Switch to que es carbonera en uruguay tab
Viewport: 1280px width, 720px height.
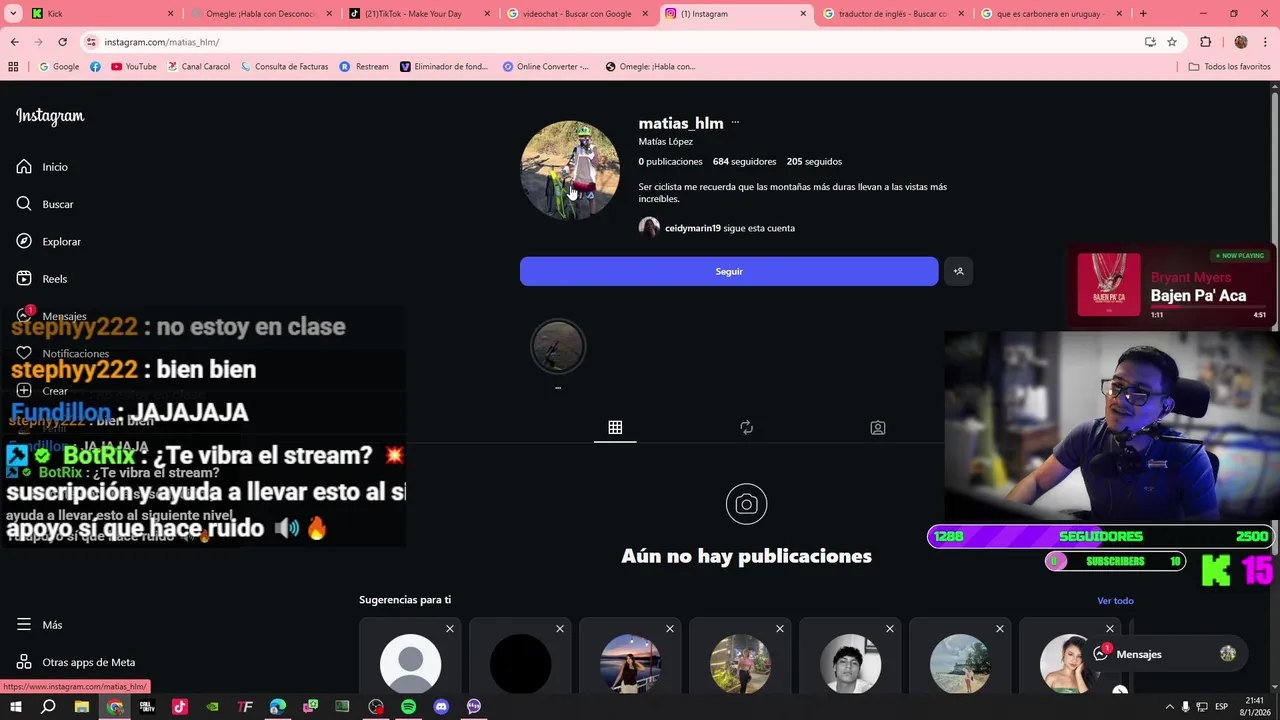pos(1052,14)
